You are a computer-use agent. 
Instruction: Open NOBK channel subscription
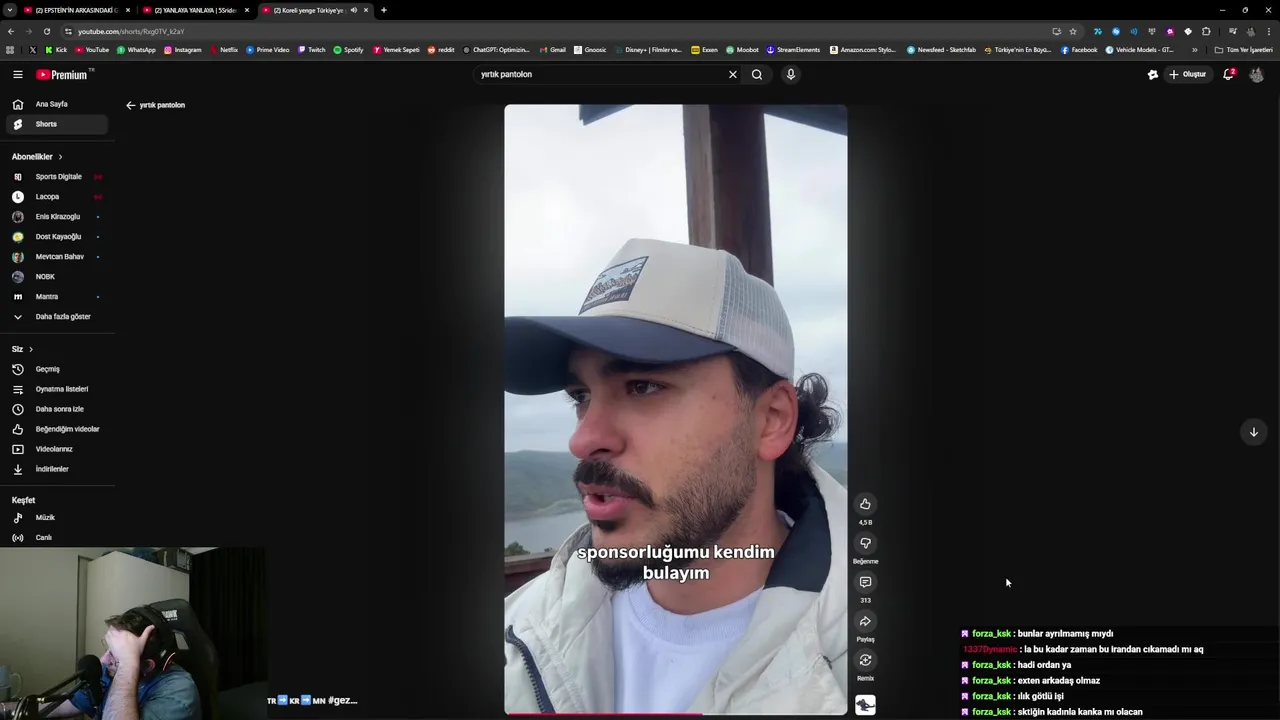click(x=57, y=277)
